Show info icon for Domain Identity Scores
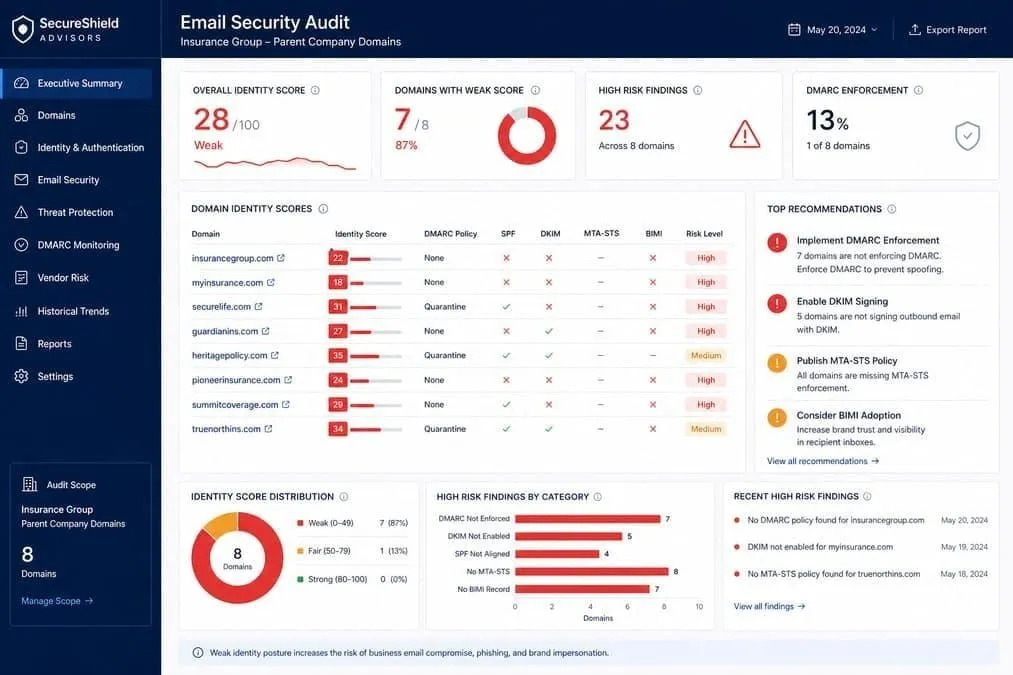Screen dimensions: 1013x675 point(323,209)
